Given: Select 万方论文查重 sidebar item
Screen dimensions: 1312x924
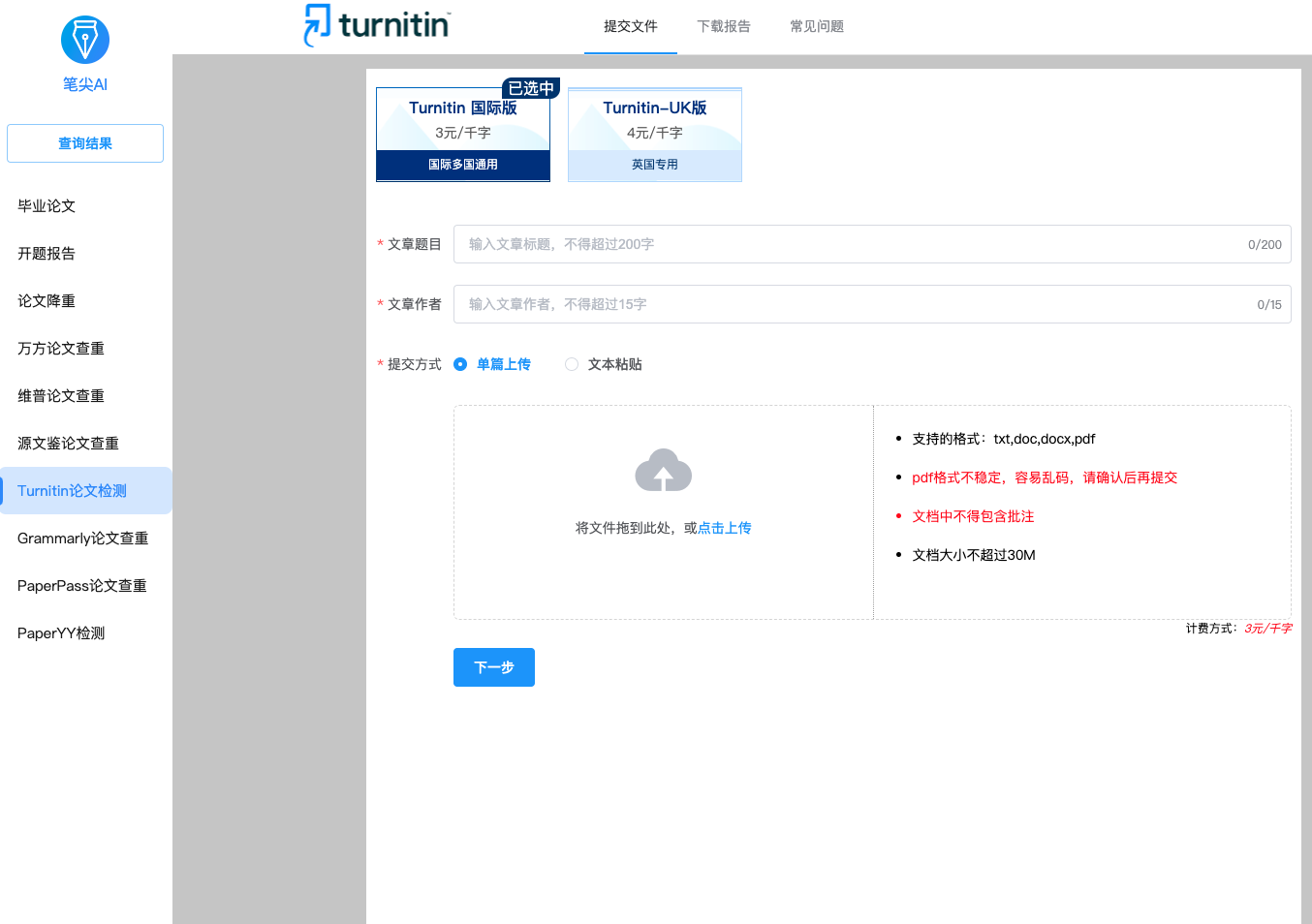Looking at the screenshot, I should 61,348.
